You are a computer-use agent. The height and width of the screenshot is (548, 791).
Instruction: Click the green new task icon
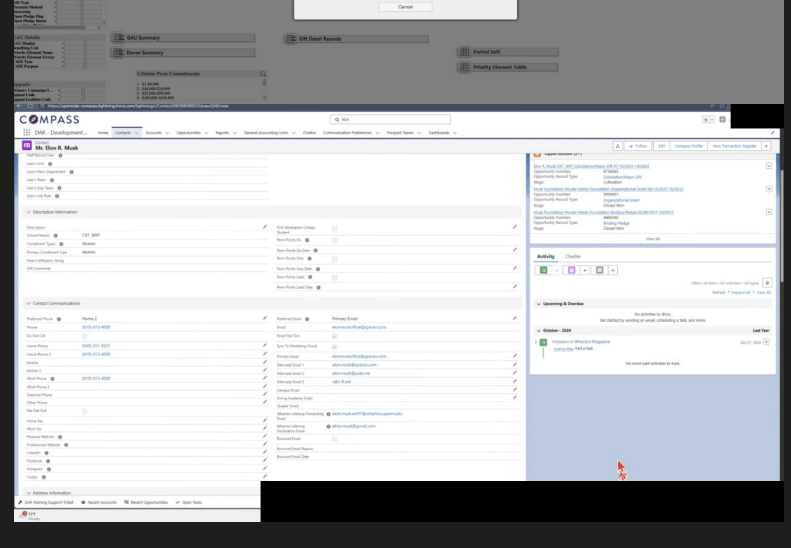(x=543, y=270)
